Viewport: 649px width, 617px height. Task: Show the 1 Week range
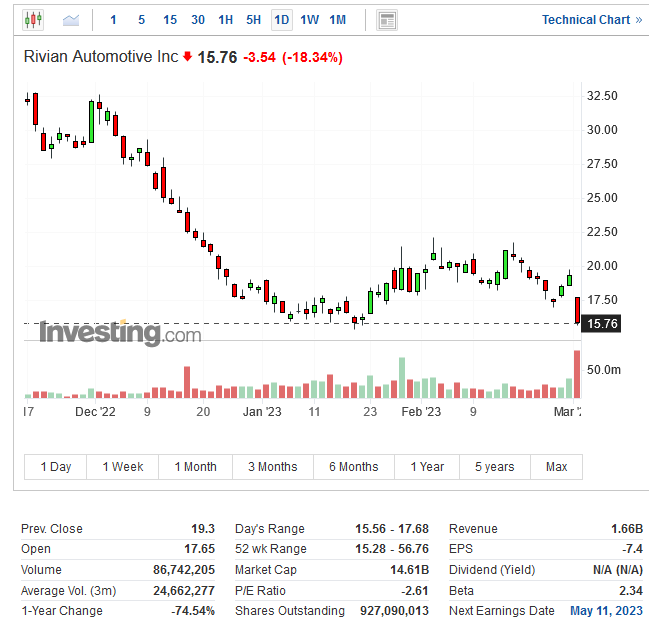click(123, 467)
